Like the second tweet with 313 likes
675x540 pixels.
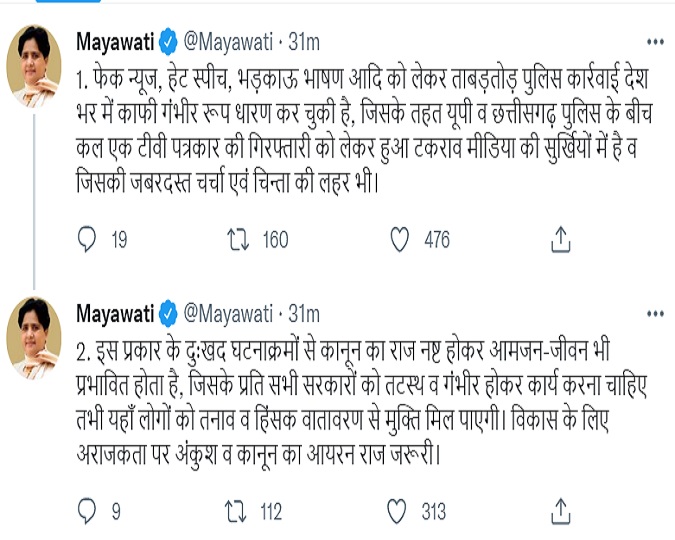point(400,512)
